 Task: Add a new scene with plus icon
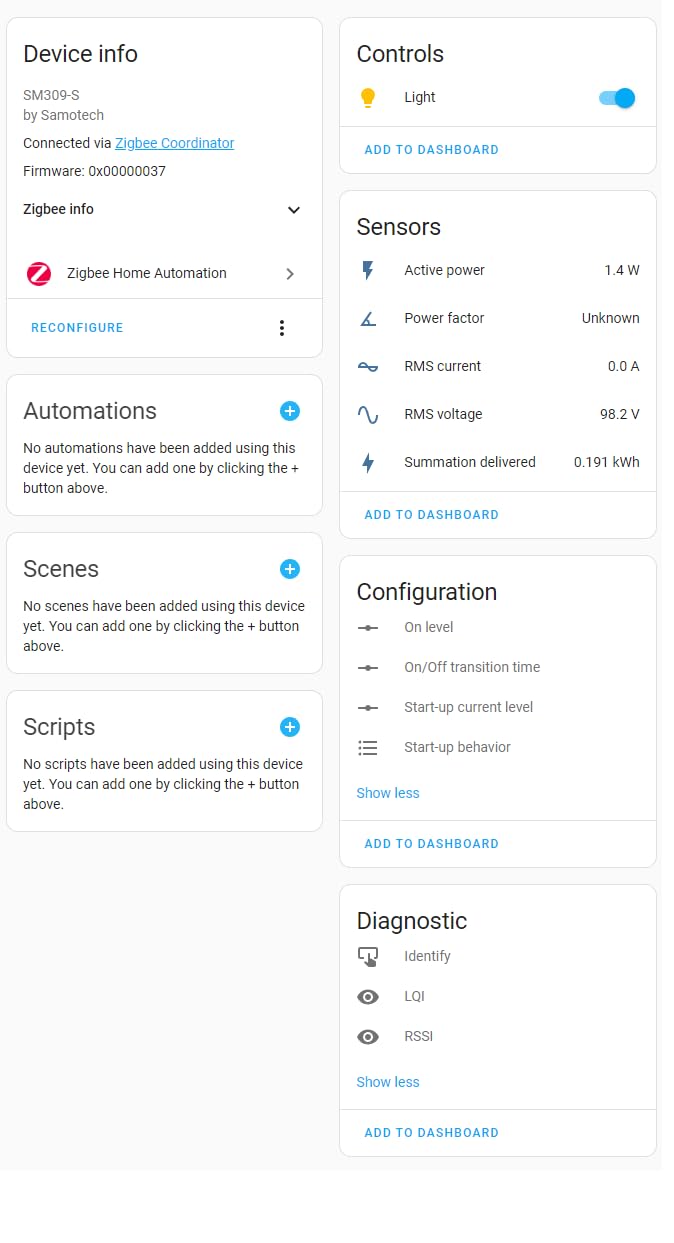pyautogui.click(x=290, y=569)
